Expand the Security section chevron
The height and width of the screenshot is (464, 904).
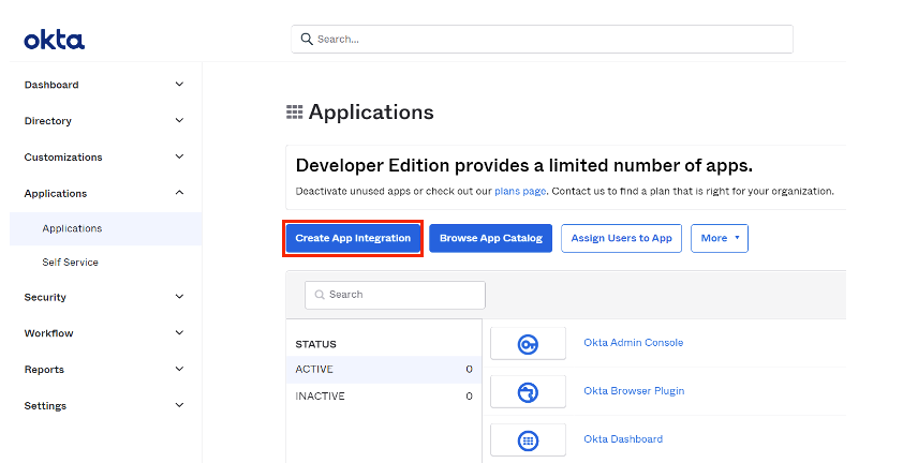179,296
